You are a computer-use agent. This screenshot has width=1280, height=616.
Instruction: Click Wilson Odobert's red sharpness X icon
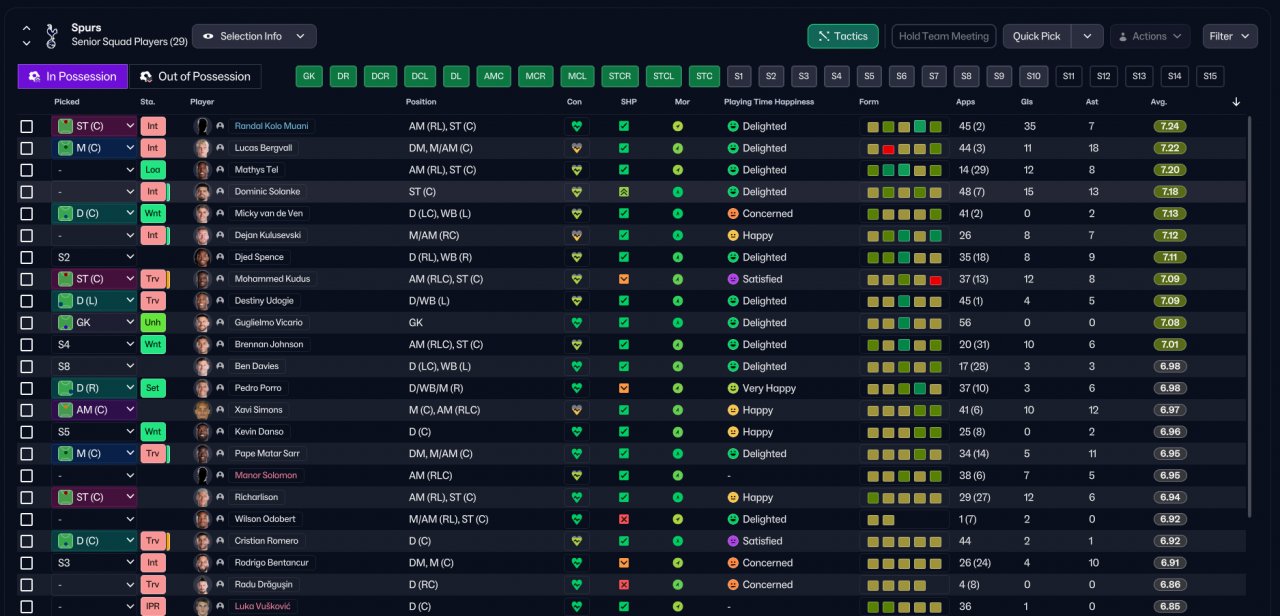(x=624, y=519)
